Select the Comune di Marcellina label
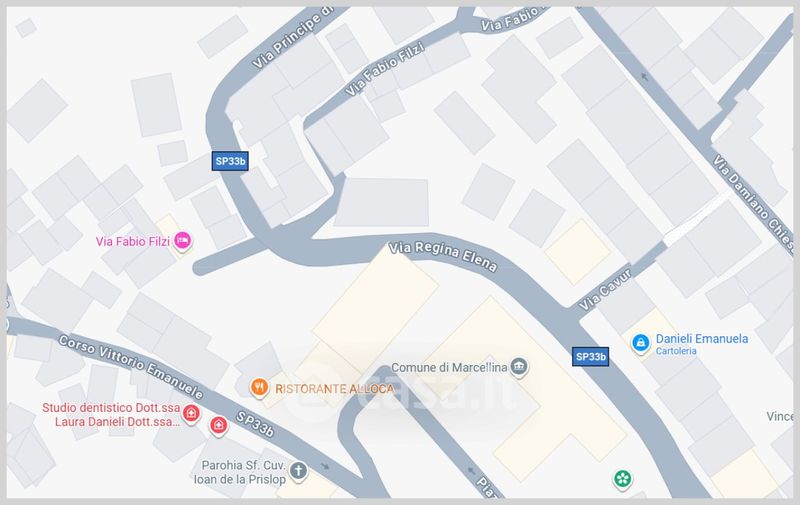The image size is (800, 505). click(x=449, y=367)
